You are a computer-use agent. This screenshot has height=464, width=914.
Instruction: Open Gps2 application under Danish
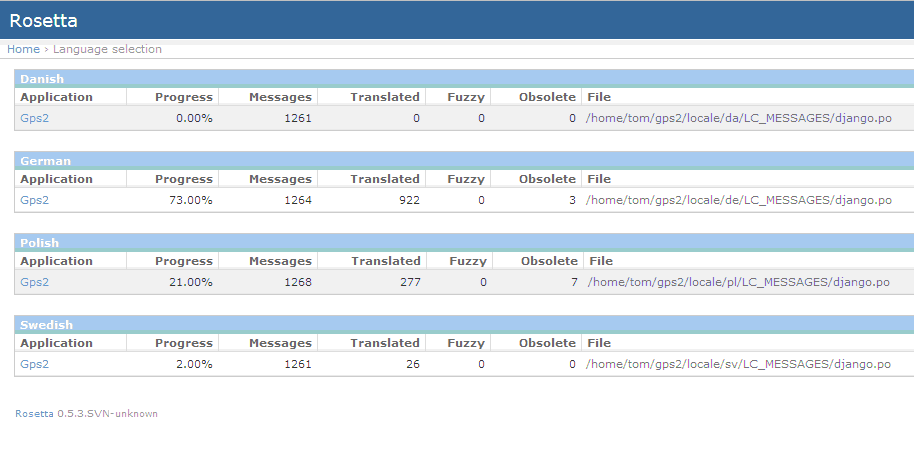point(34,118)
